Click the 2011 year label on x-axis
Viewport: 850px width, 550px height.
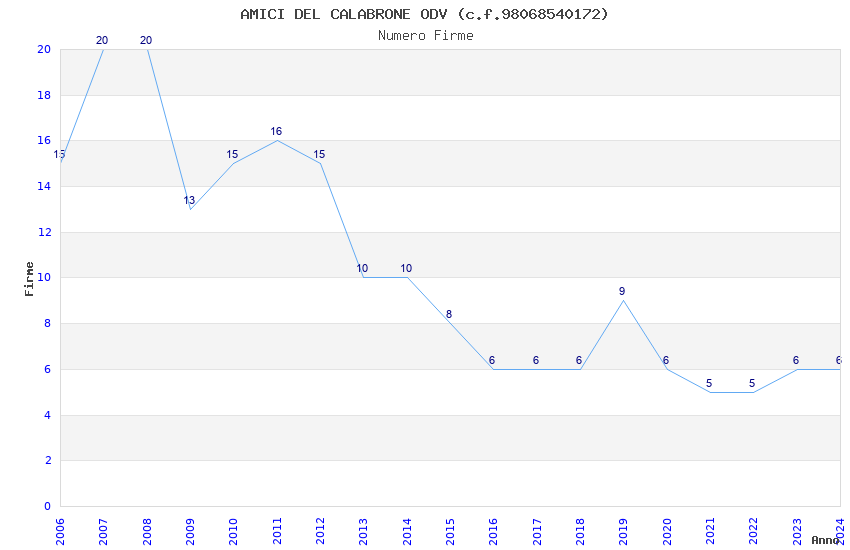(x=277, y=532)
